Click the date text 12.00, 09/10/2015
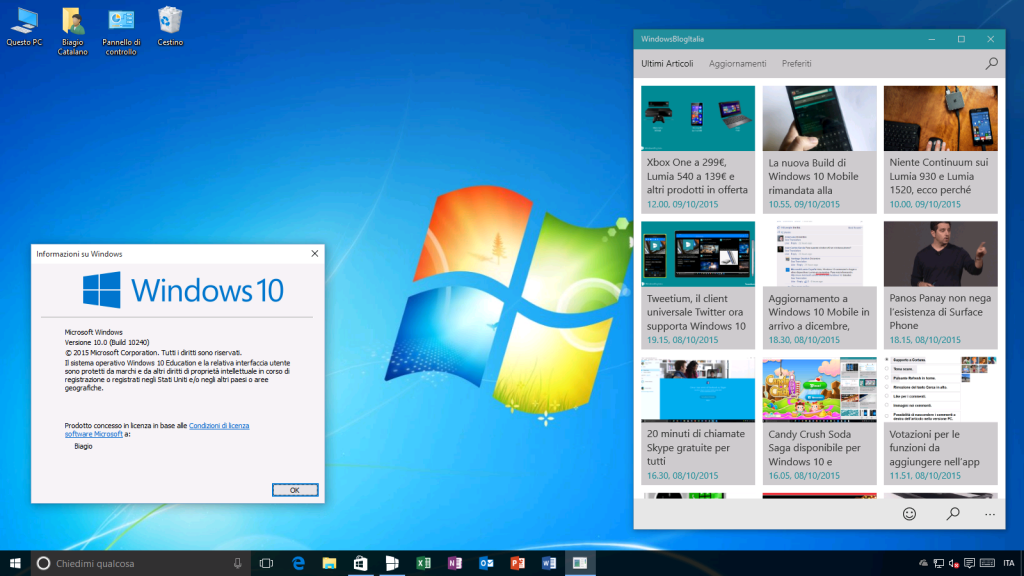 point(682,204)
